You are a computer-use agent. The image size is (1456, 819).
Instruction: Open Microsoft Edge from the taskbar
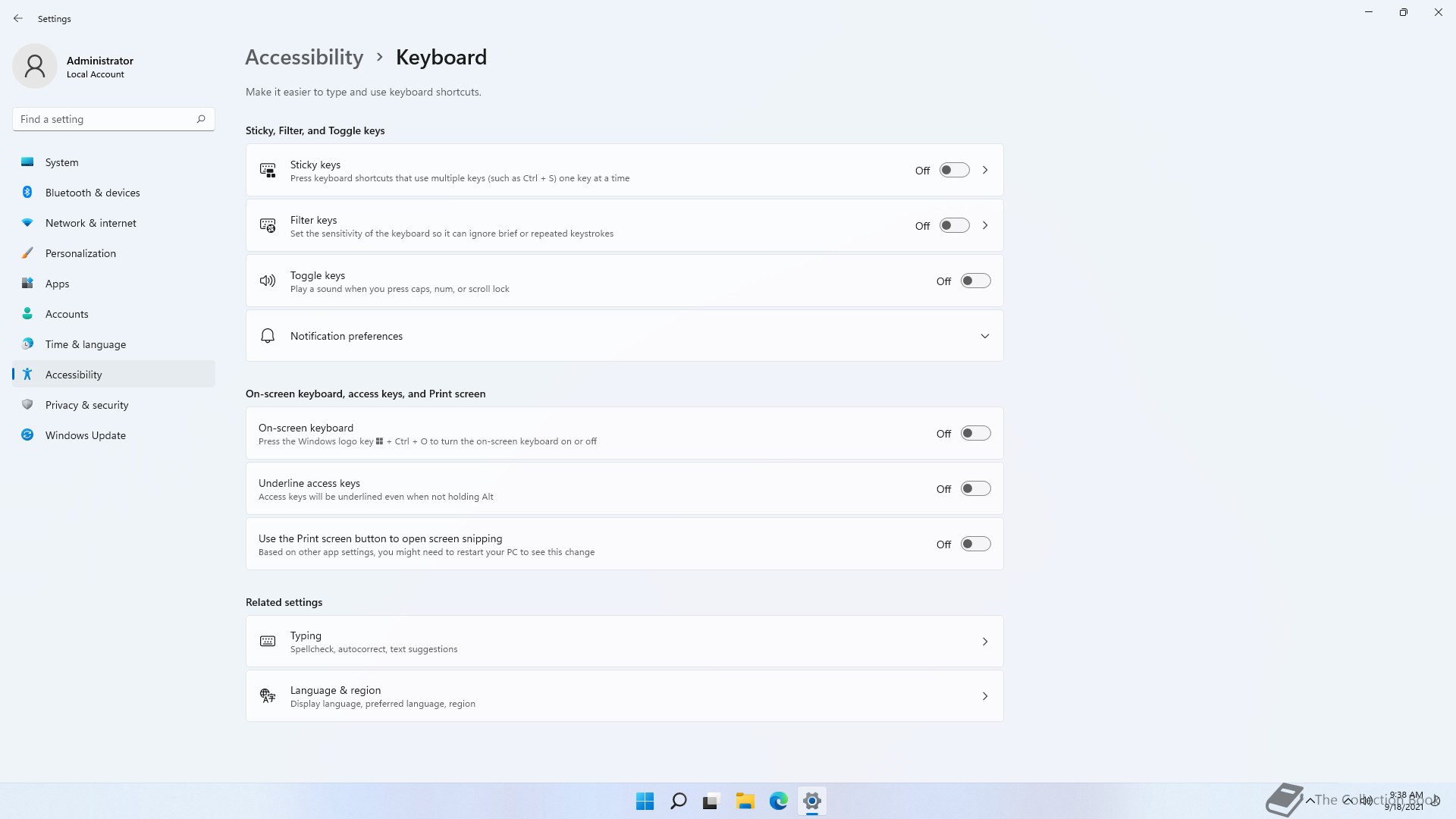coord(778,801)
